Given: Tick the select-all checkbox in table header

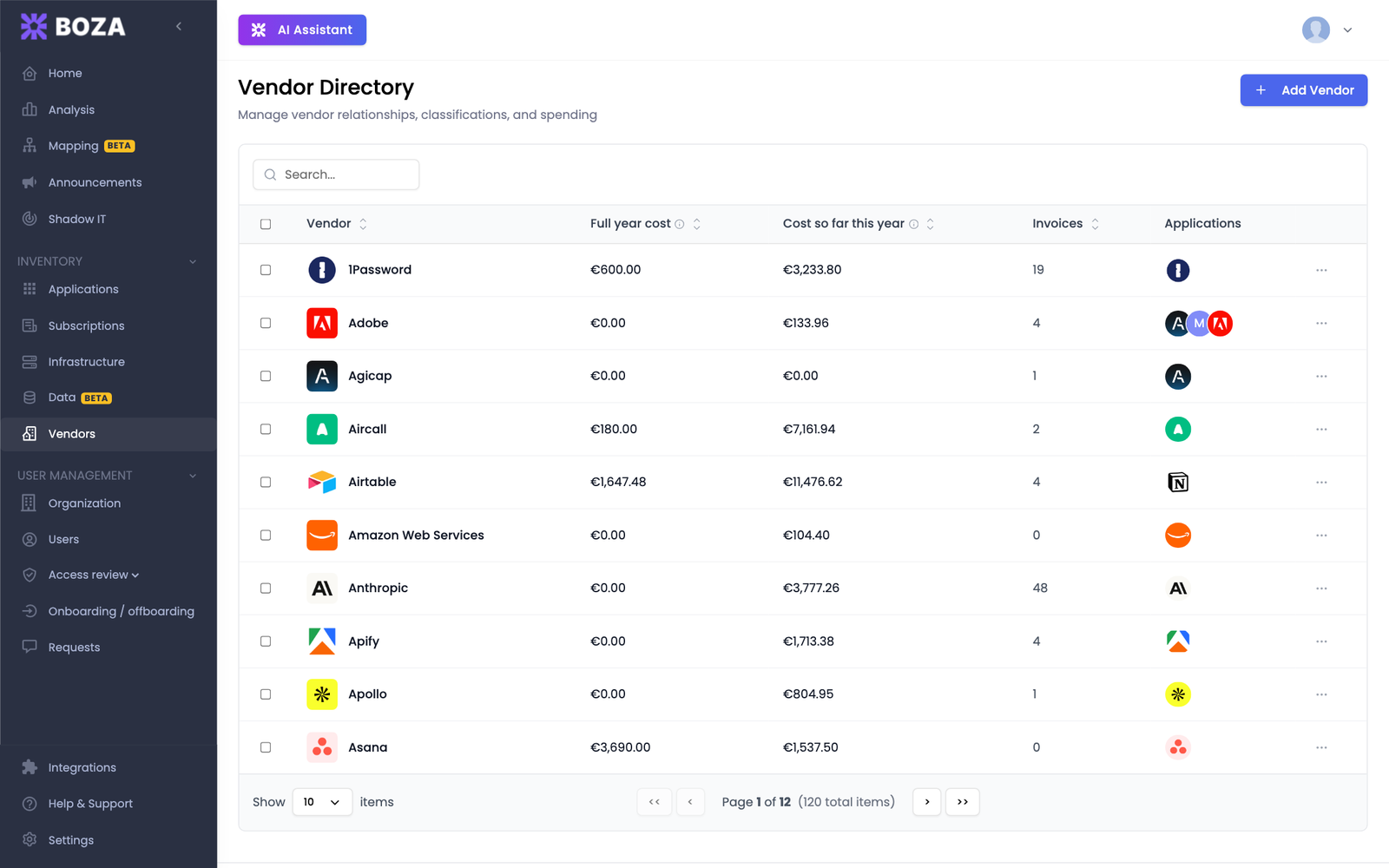Looking at the screenshot, I should pyautogui.click(x=266, y=224).
